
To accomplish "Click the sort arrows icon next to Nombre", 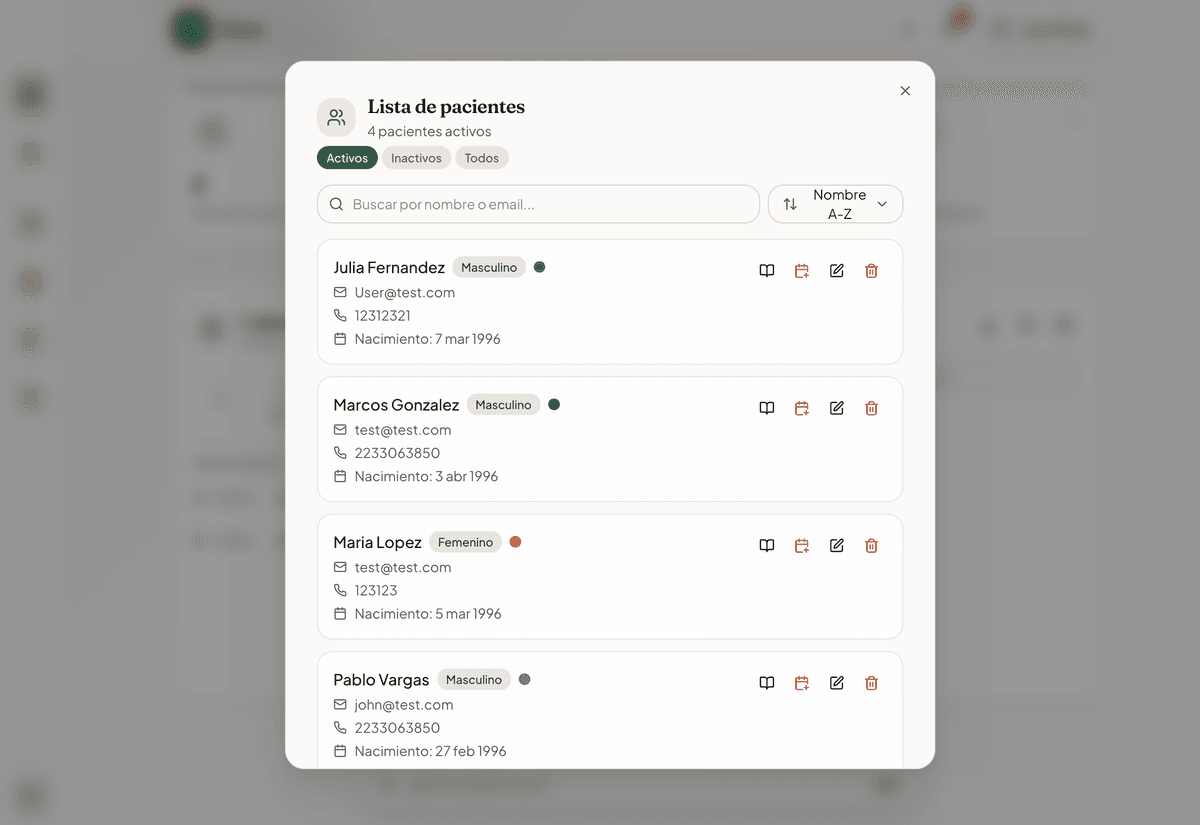I will (791, 204).
